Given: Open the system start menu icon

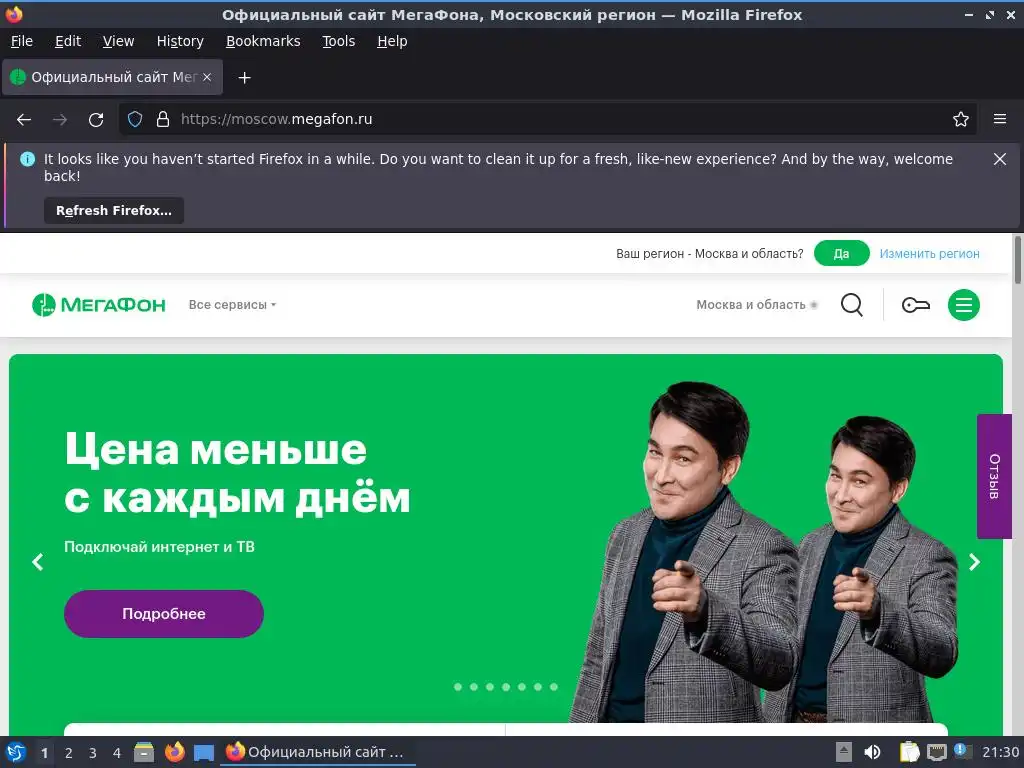Looking at the screenshot, I should pos(16,752).
